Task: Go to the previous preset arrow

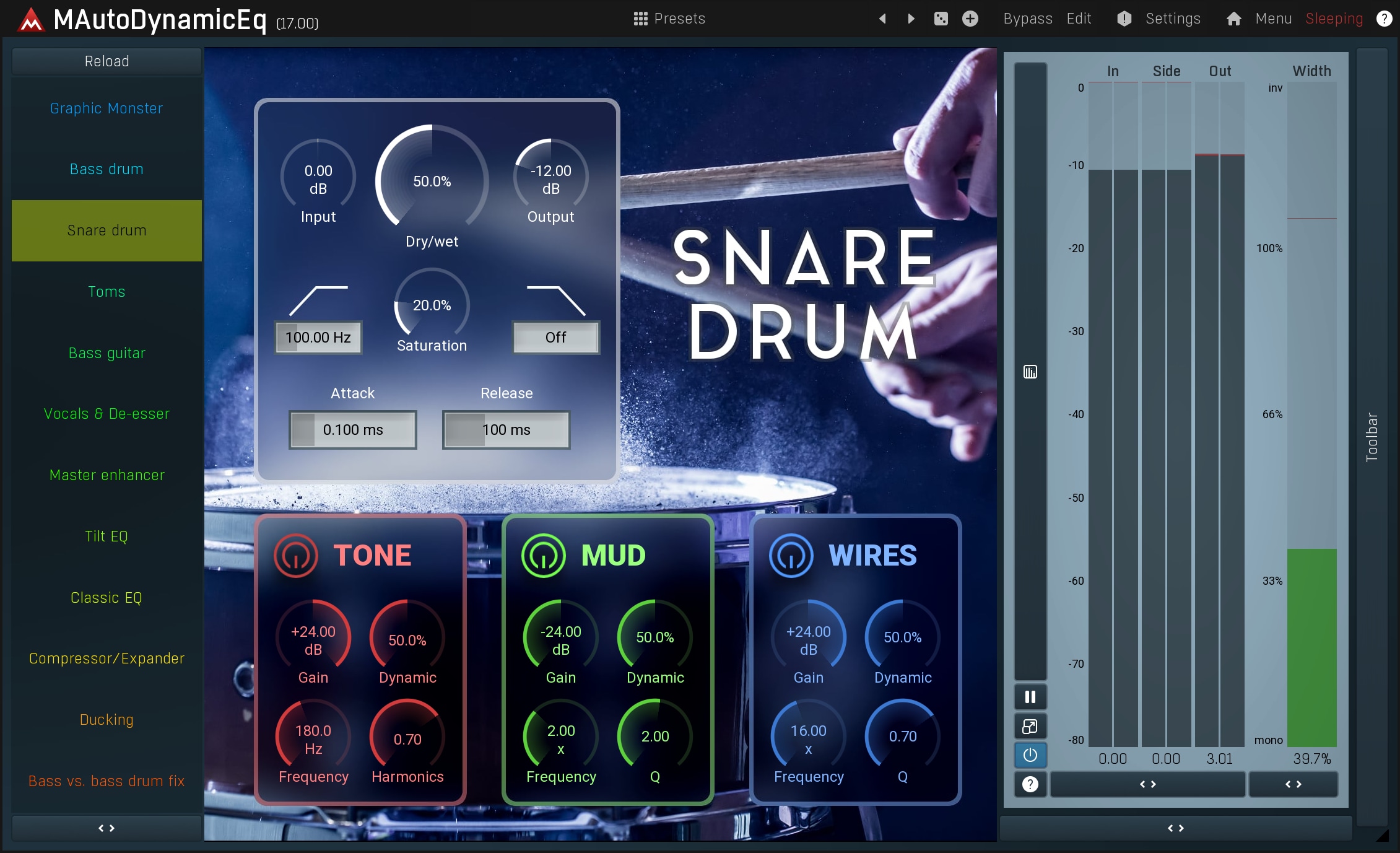Action: click(x=883, y=19)
